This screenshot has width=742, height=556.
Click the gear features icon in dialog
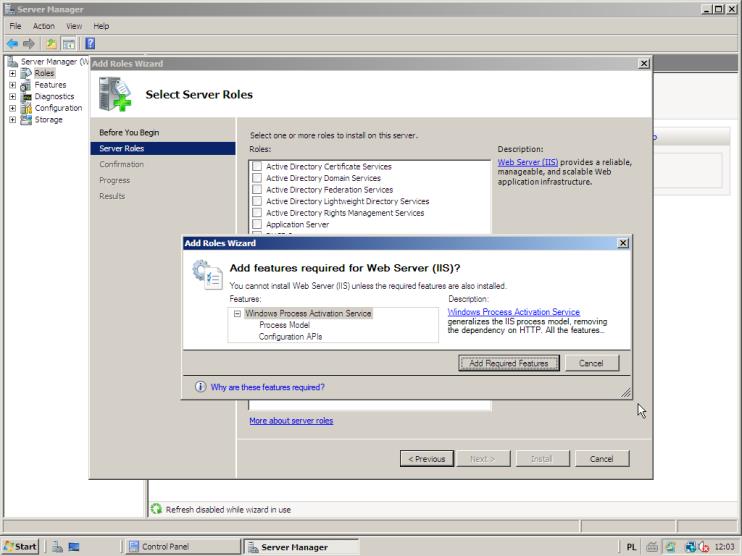(207, 274)
